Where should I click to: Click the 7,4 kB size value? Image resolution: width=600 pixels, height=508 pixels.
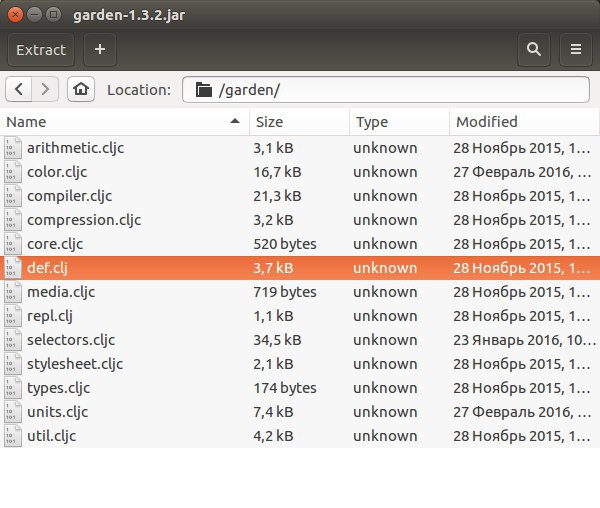tap(274, 413)
